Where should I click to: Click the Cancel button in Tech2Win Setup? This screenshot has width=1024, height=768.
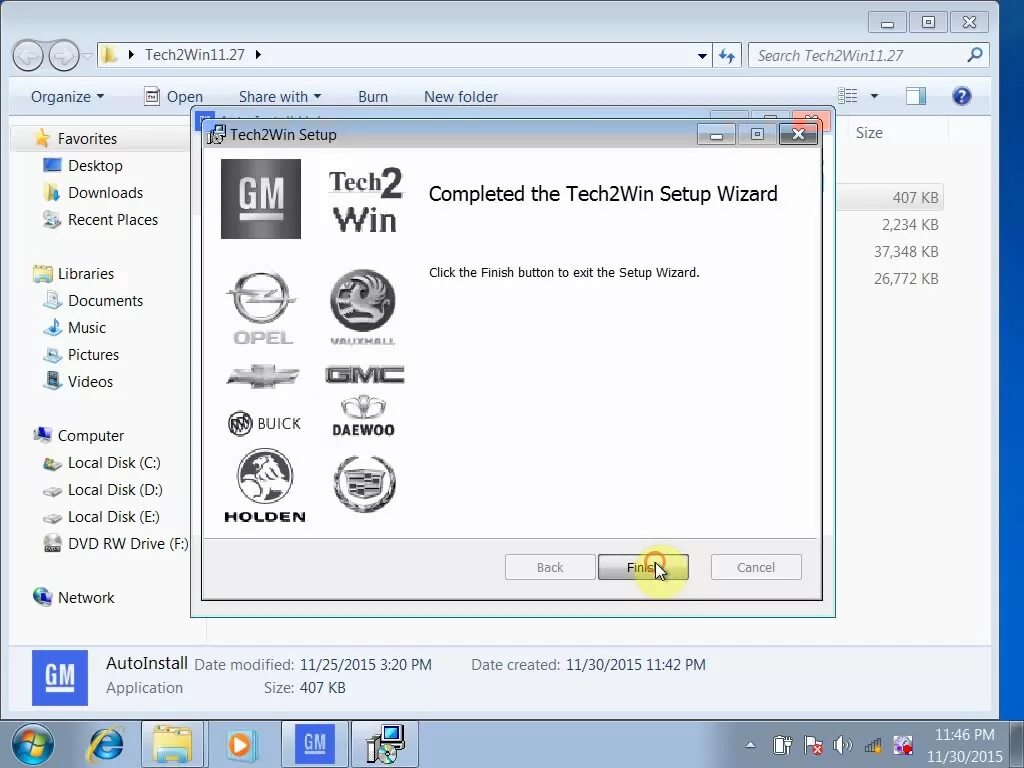tap(756, 567)
